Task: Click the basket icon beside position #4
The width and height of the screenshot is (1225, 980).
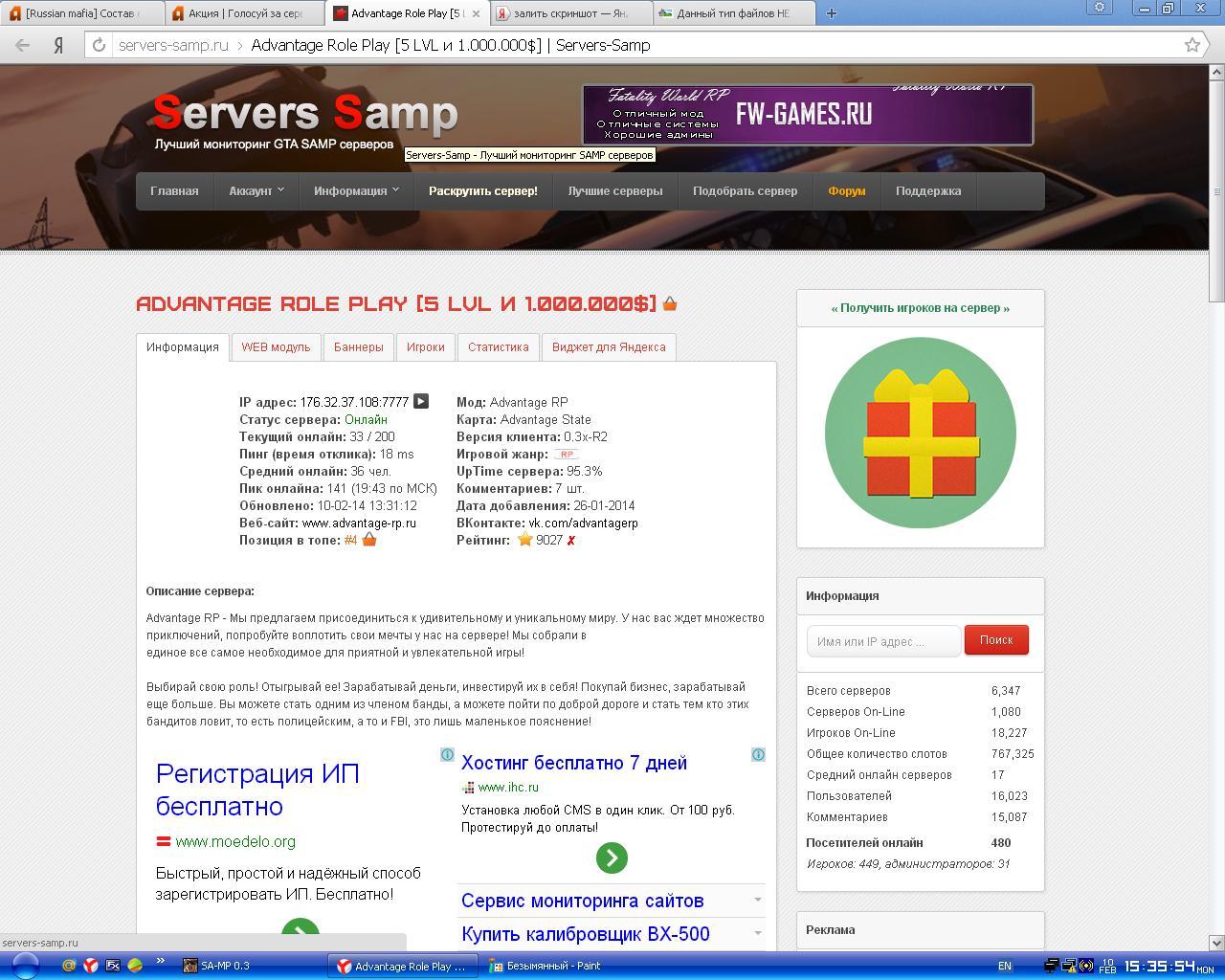Action: pyautogui.click(x=369, y=540)
